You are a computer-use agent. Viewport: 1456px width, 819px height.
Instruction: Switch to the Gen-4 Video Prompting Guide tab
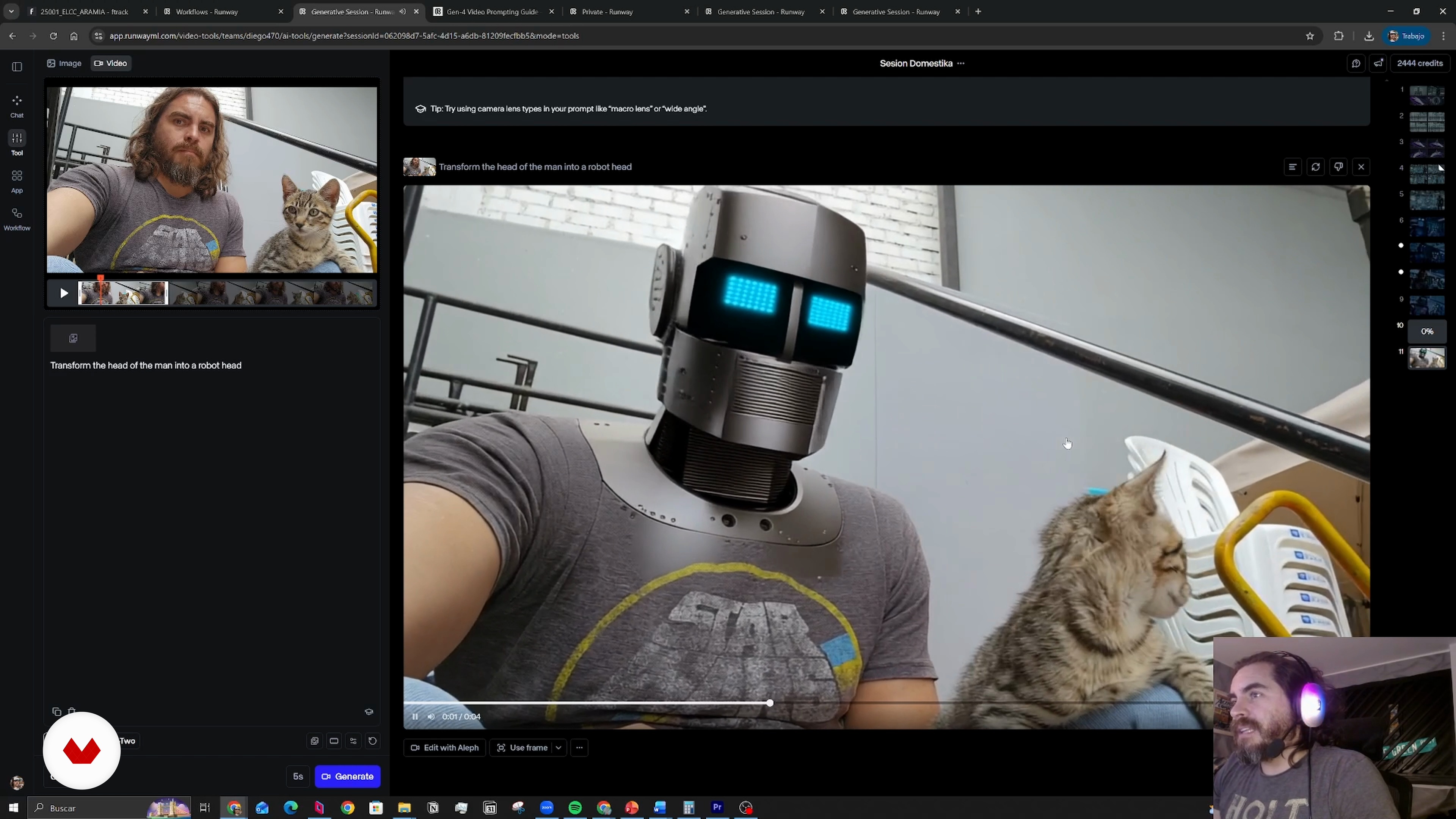point(491,11)
